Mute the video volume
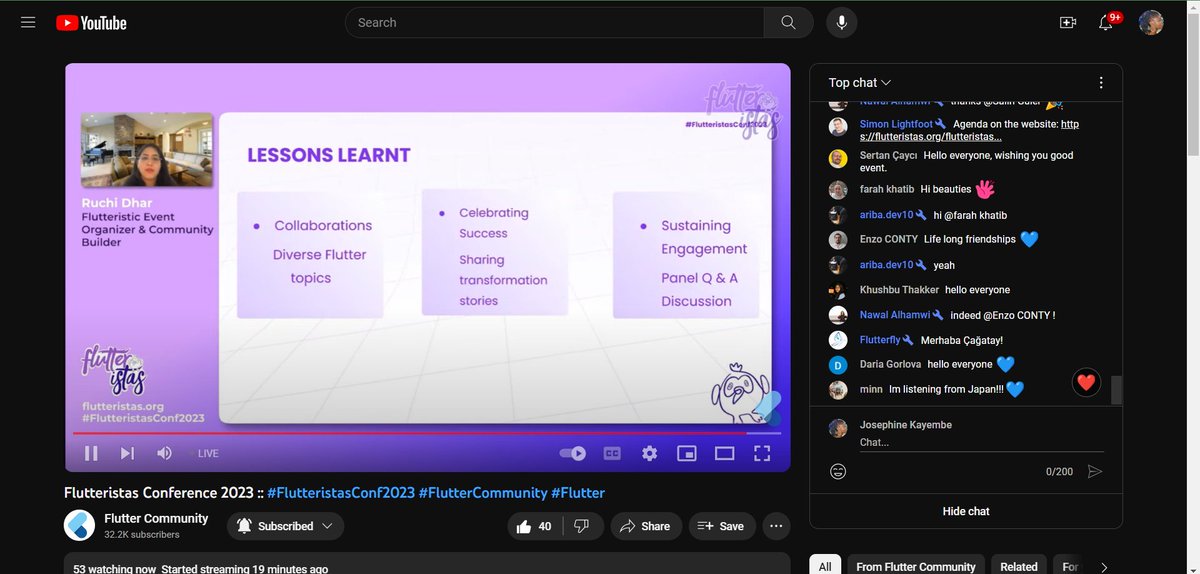 click(x=164, y=453)
